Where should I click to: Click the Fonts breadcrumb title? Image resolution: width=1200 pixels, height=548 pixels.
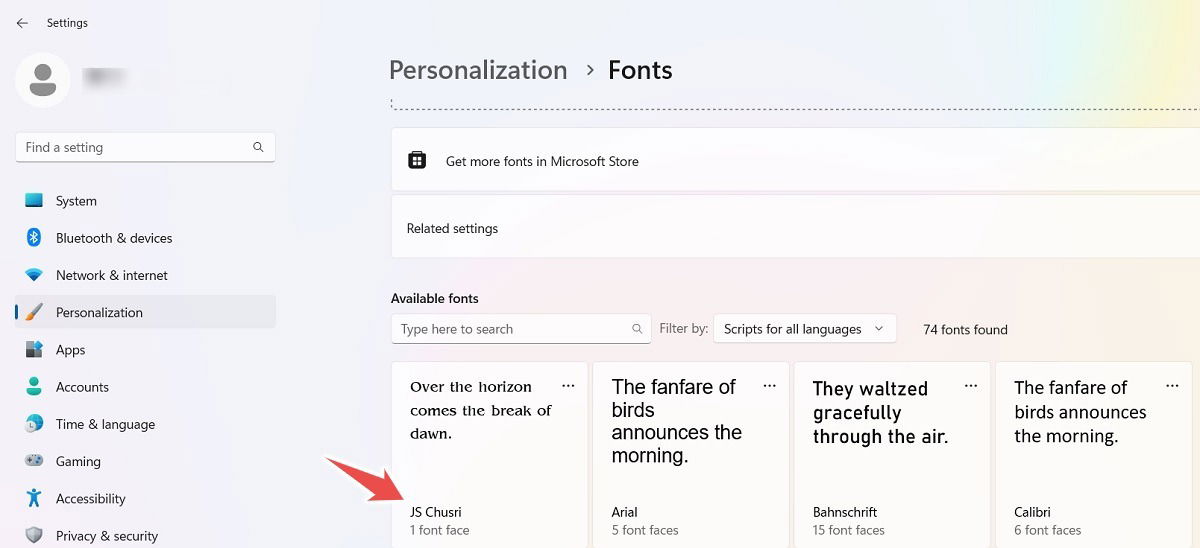[640, 70]
